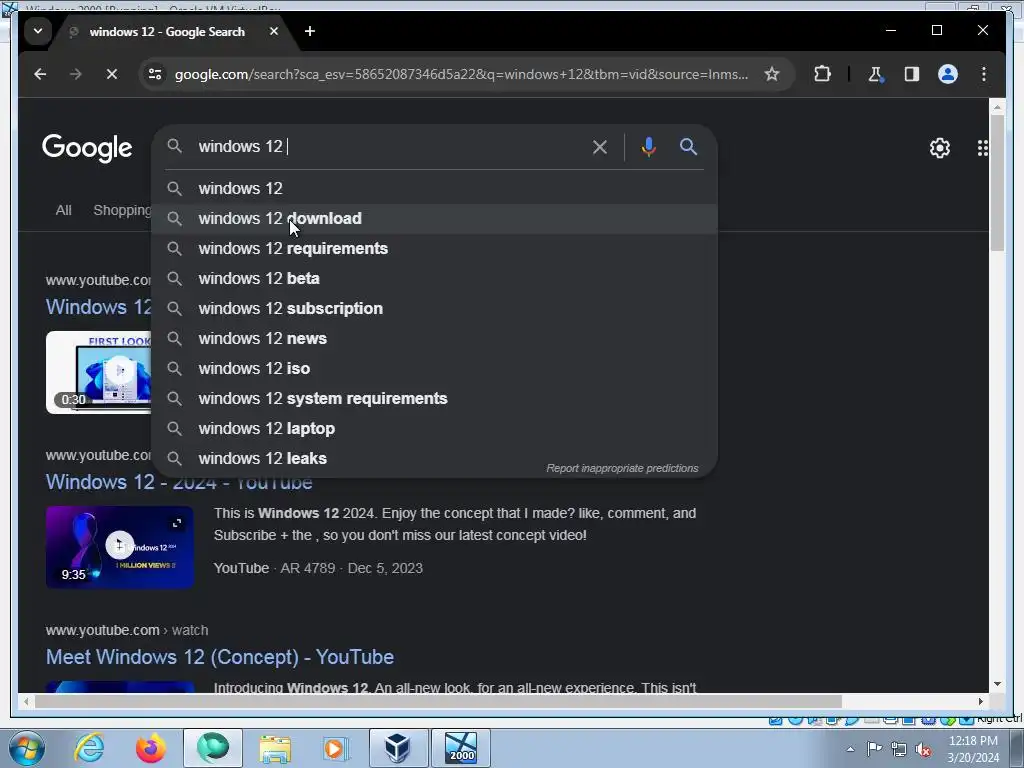This screenshot has width=1024, height=768.
Task: Open Google quick settings gear
Action: click(940, 148)
